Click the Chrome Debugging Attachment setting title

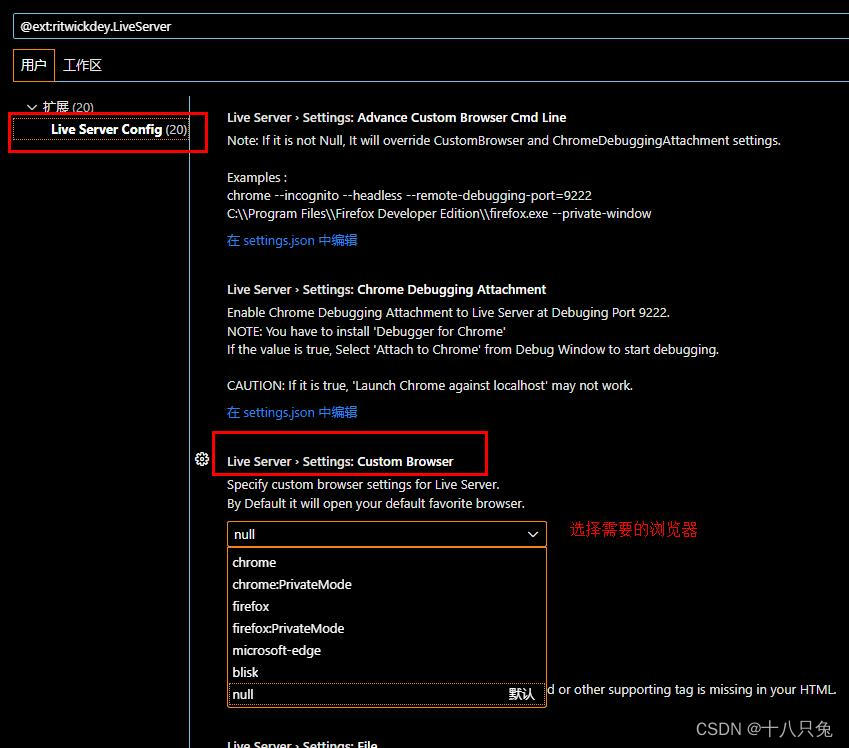tap(386, 289)
